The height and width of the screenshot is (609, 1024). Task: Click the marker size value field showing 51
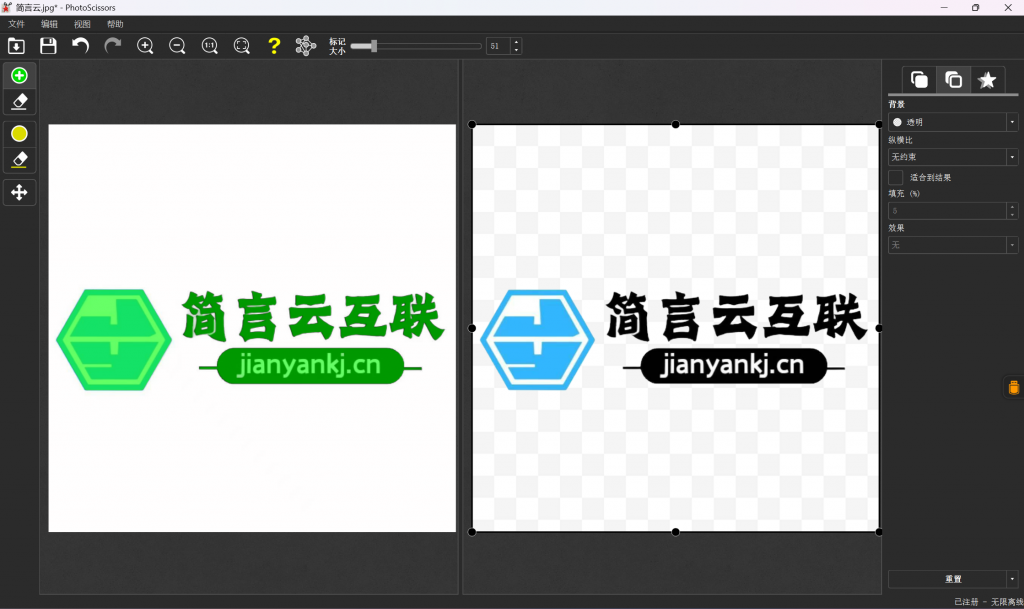click(498, 46)
